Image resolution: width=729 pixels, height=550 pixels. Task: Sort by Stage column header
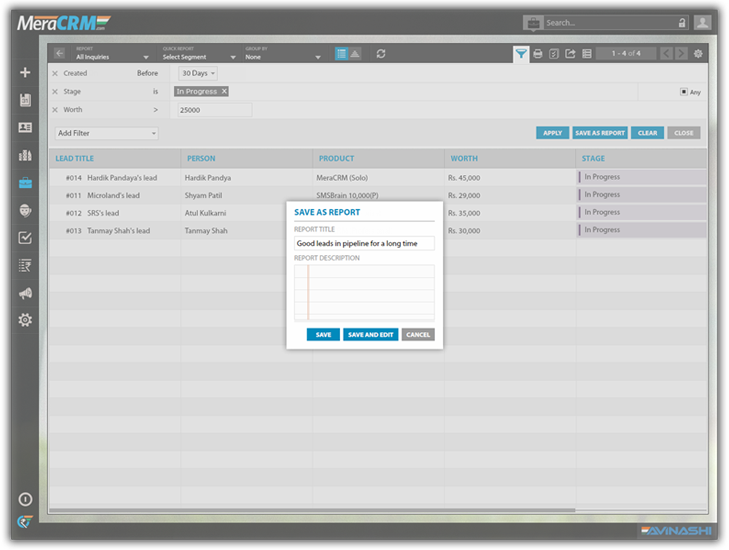pyautogui.click(x=593, y=159)
